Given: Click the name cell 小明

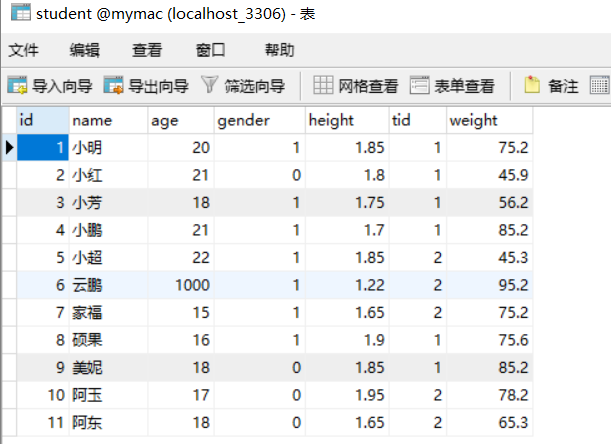Looking at the screenshot, I should coord(109,147).
